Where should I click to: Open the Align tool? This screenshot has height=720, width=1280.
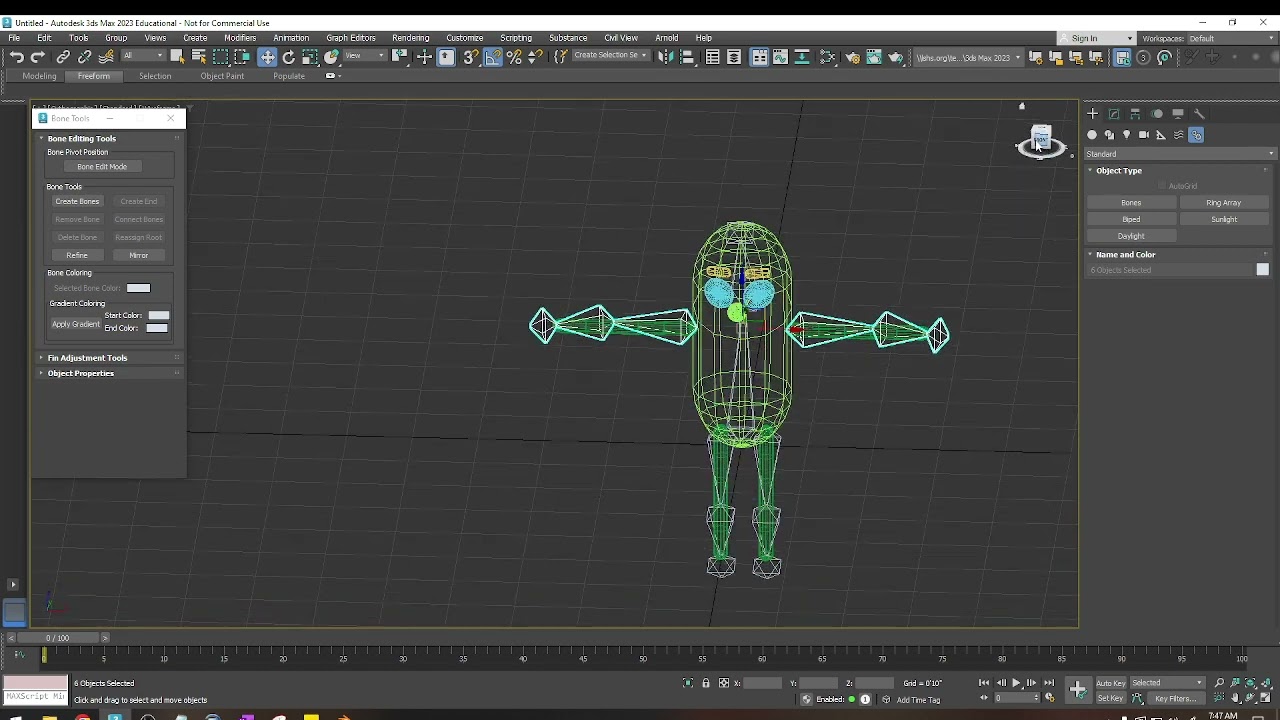point(687,57)
